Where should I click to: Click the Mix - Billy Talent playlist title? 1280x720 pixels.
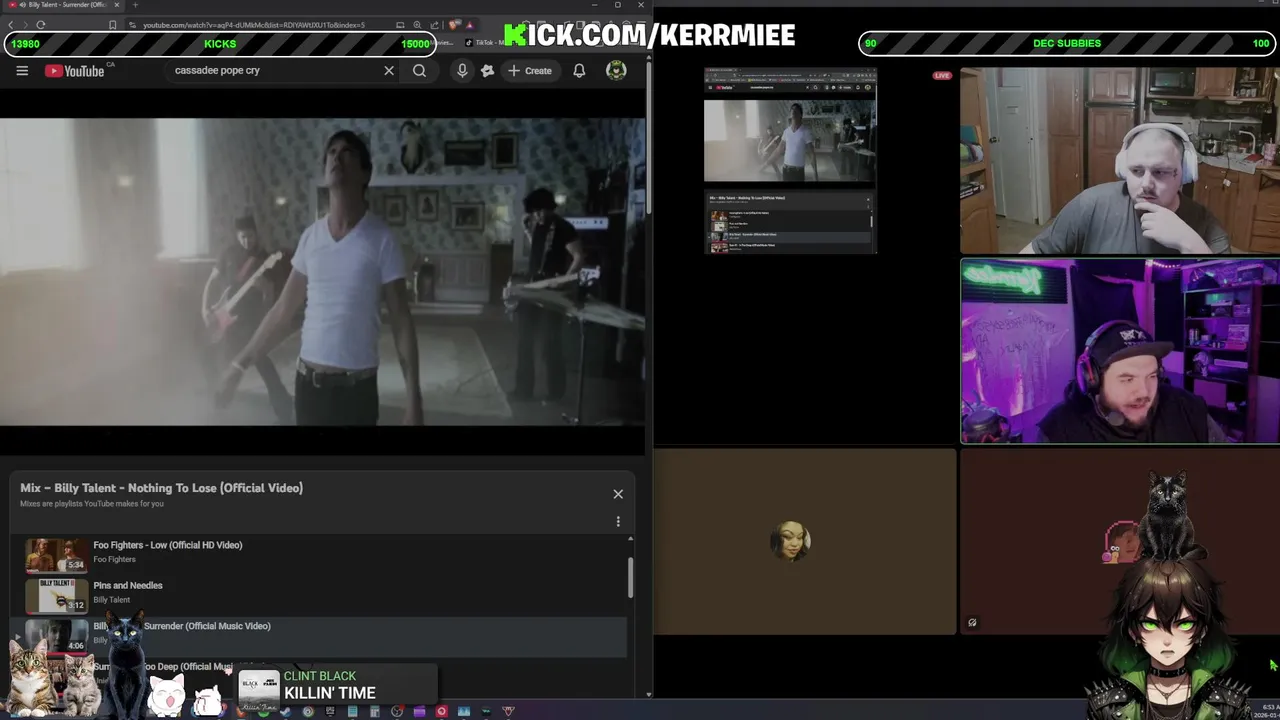click(161, 488)
